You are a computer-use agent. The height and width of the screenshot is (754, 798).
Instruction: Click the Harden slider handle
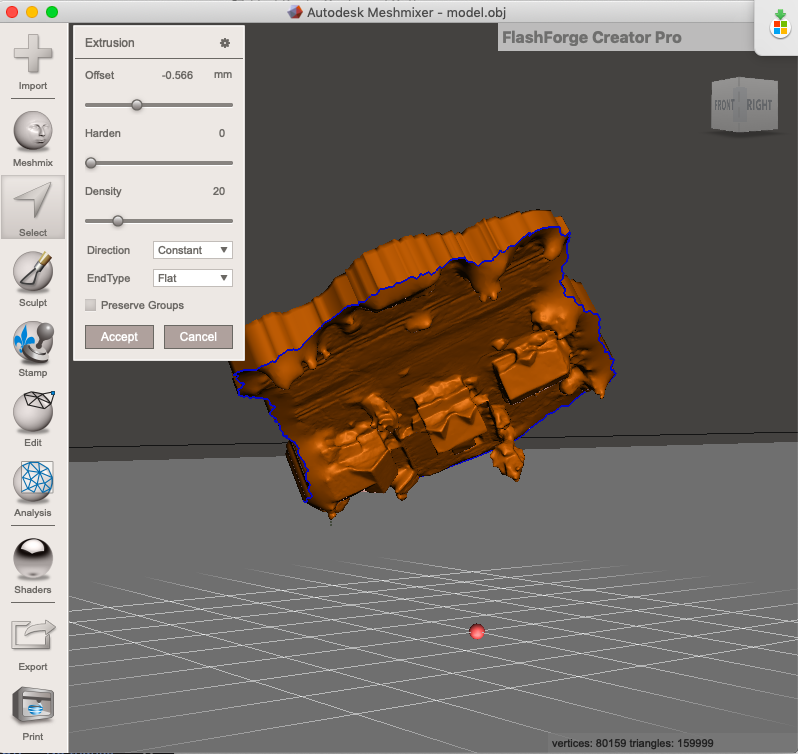[x=91, y=163]
